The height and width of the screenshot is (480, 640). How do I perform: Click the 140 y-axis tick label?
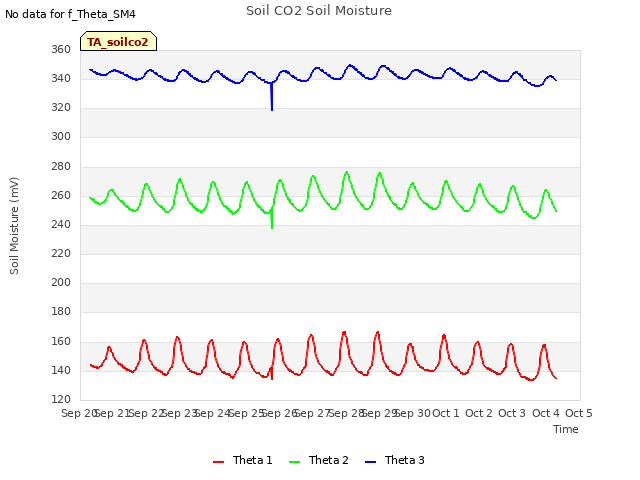coord(61,371)
